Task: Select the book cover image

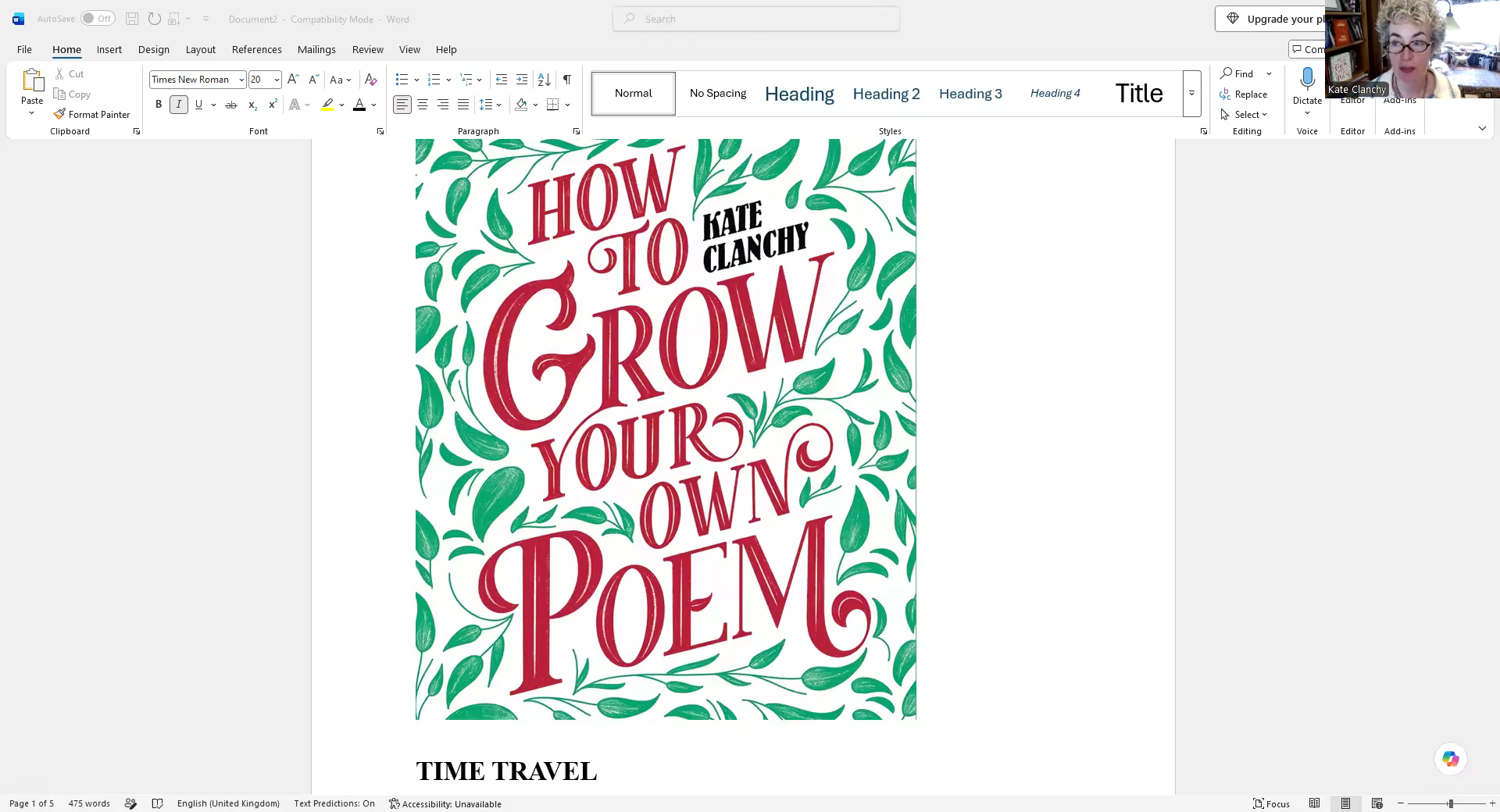Action: click(x=666, y=429)
